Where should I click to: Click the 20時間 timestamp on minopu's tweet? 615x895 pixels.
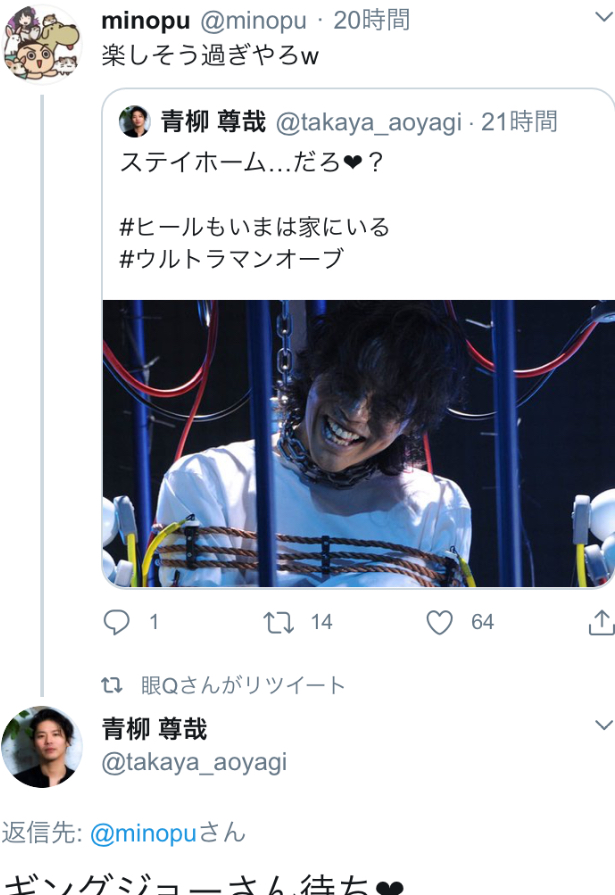[372, 20]
